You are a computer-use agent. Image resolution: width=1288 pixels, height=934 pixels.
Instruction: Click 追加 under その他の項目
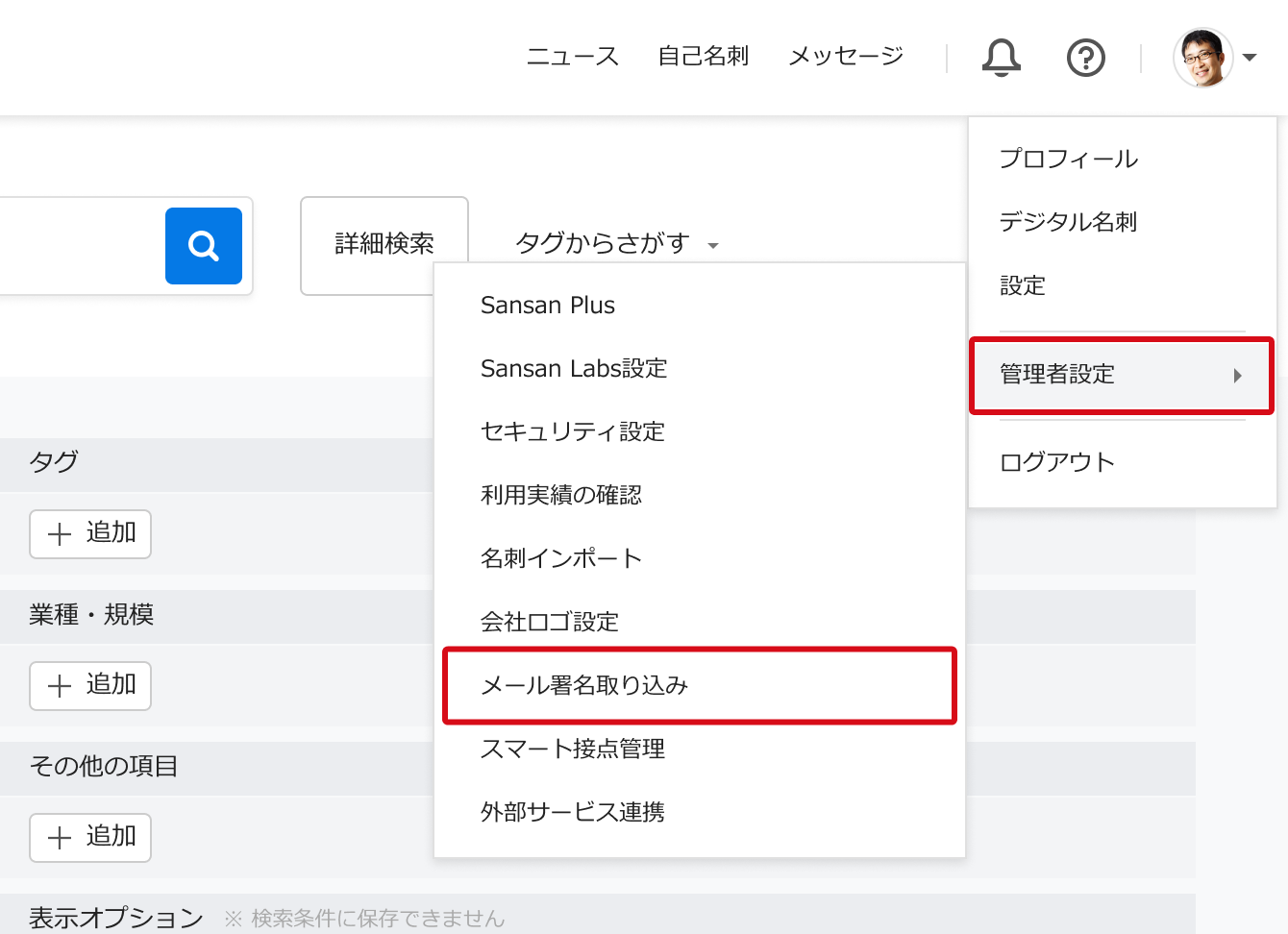pos(90,837)
